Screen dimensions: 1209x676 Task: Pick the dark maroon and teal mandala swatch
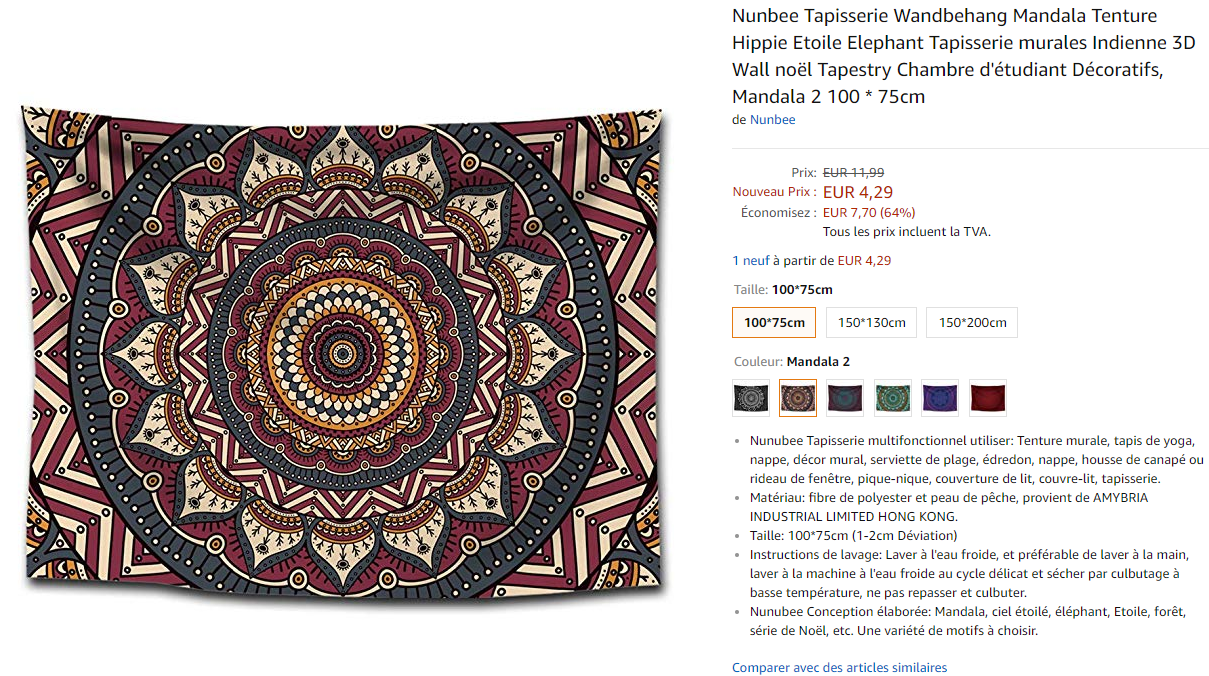[x=845, y=398]
